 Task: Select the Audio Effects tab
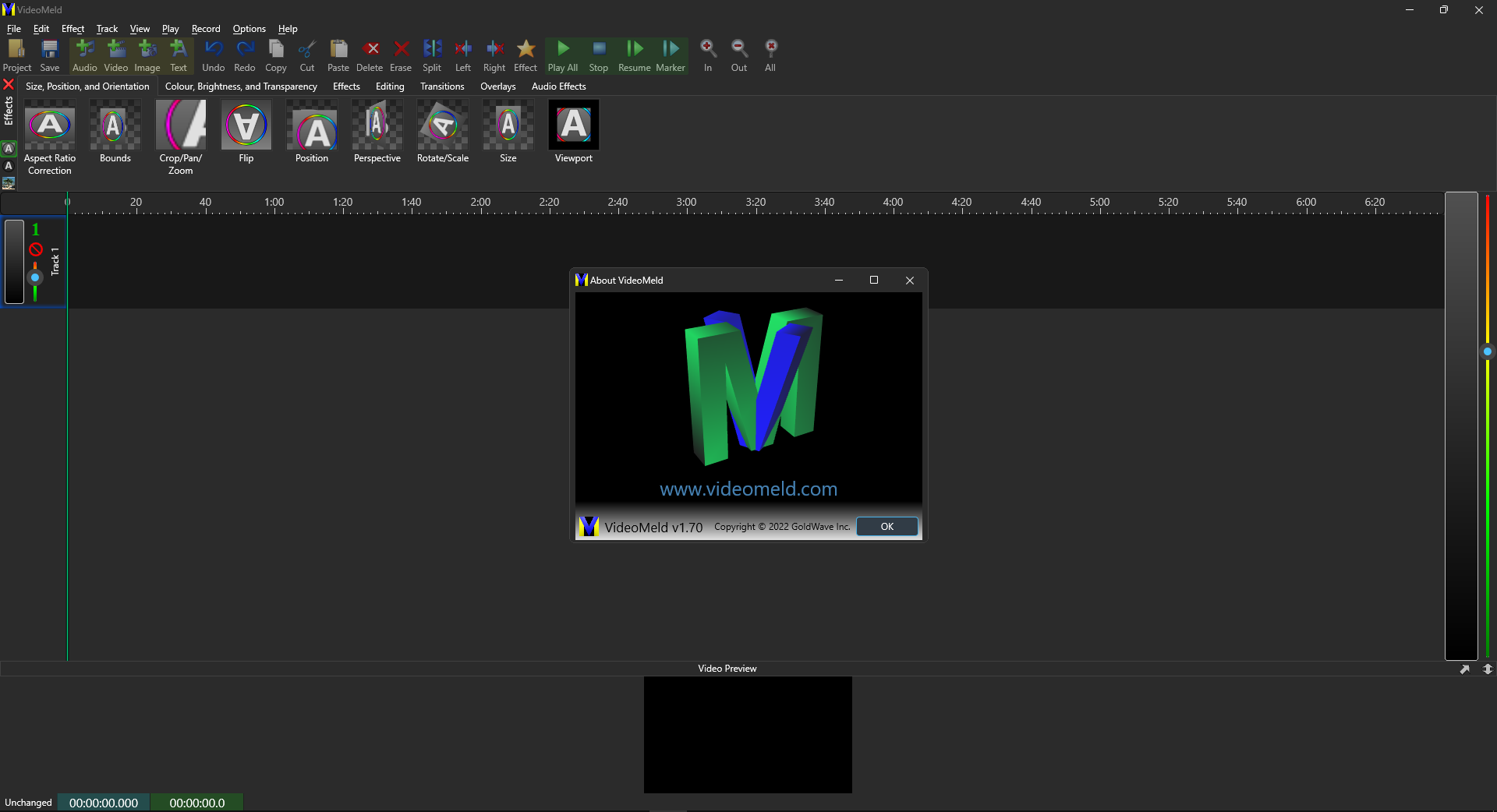coord(559,86)
